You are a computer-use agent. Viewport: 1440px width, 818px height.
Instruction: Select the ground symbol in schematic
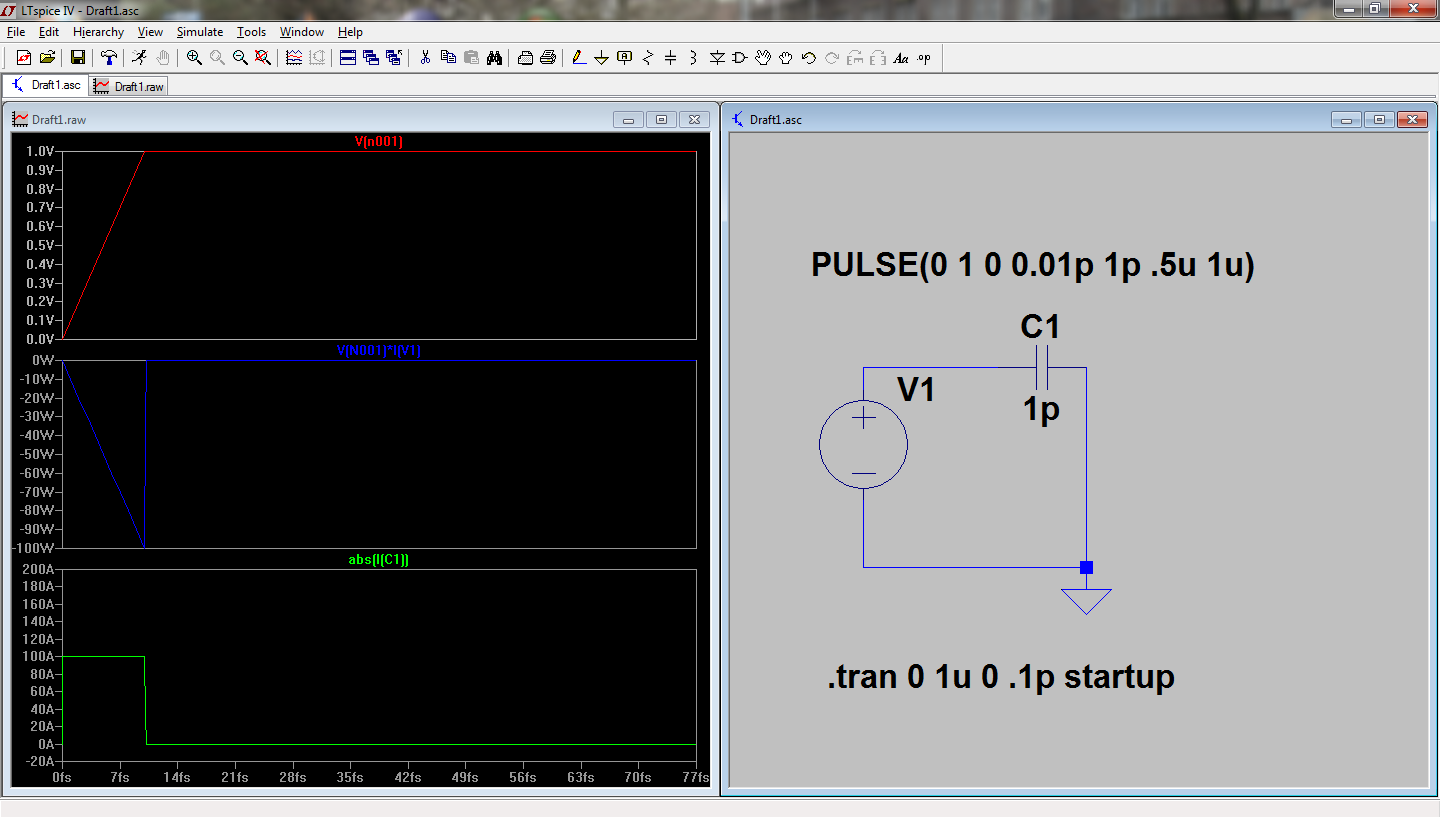[x=1086, y=601]
